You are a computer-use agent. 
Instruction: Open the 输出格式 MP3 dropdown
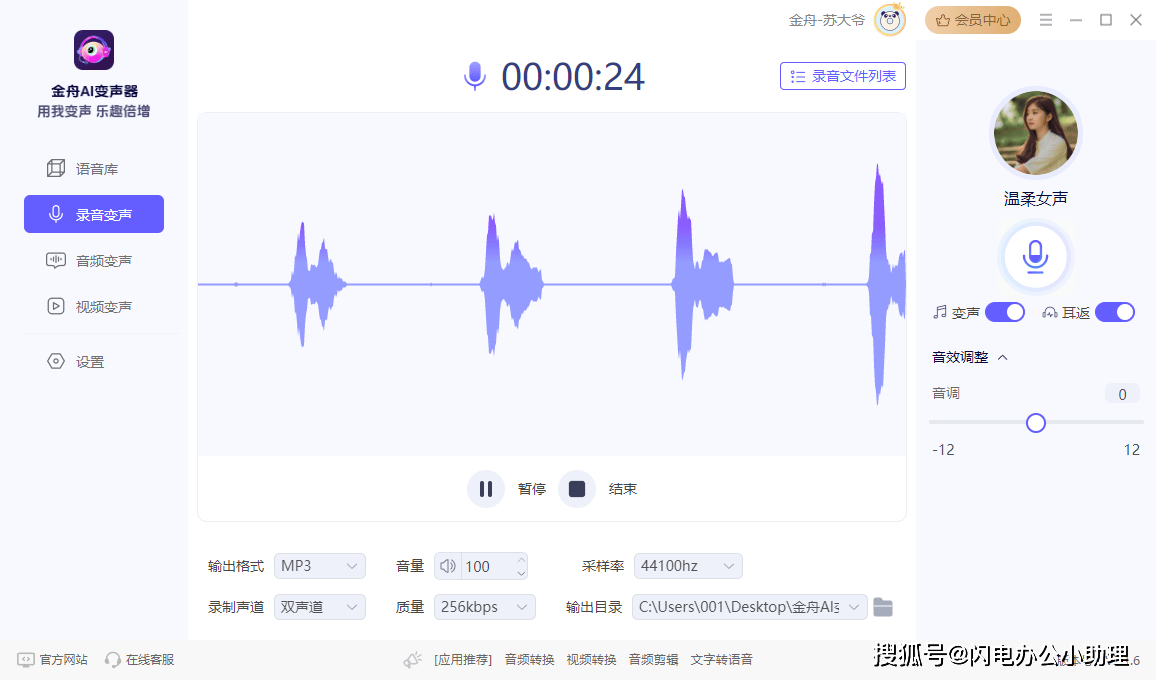coord(319,566)
